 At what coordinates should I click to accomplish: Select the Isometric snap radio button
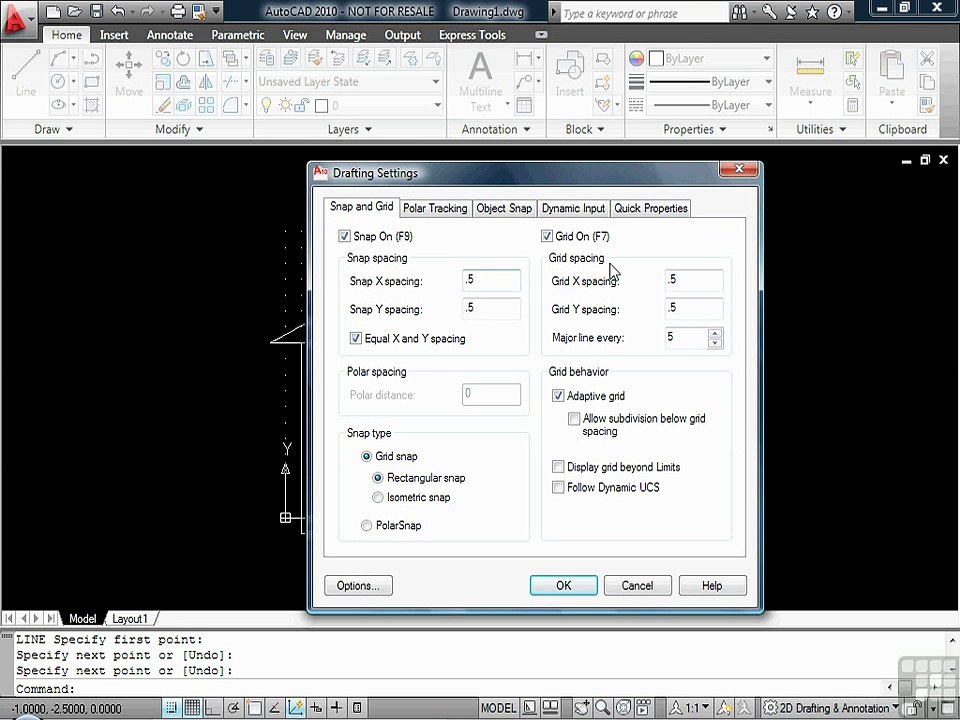tap(378, 497)
